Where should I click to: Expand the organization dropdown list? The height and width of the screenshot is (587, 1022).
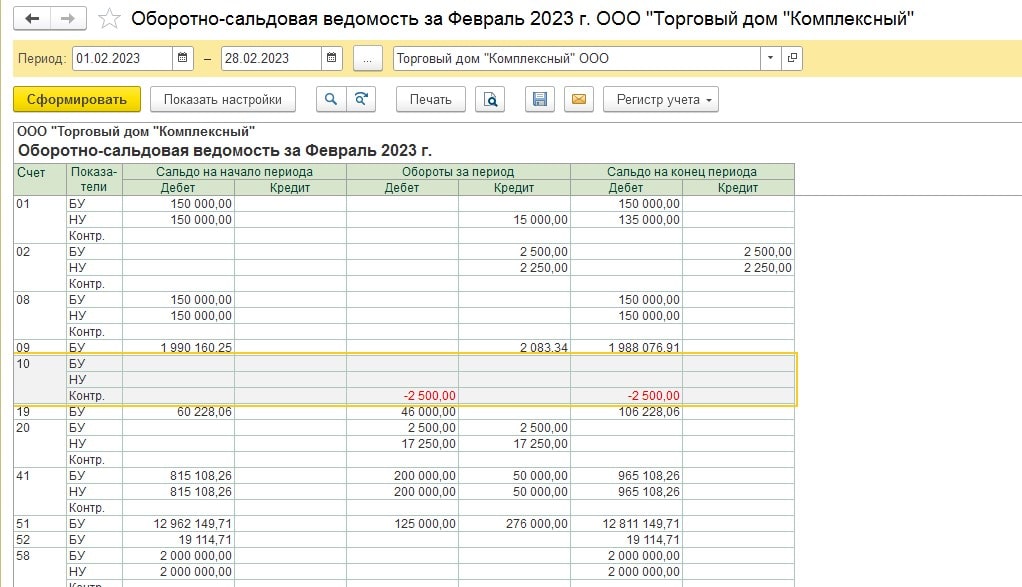770,58
